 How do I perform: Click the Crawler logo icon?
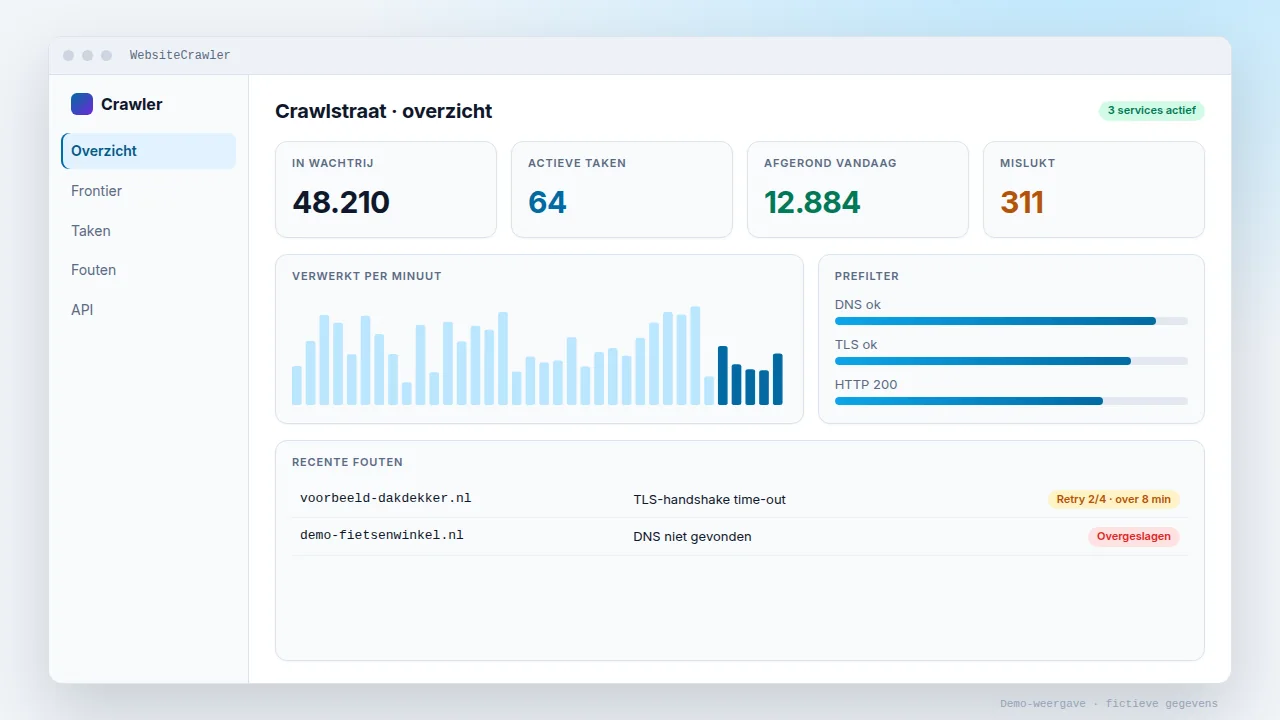(82, 104)
